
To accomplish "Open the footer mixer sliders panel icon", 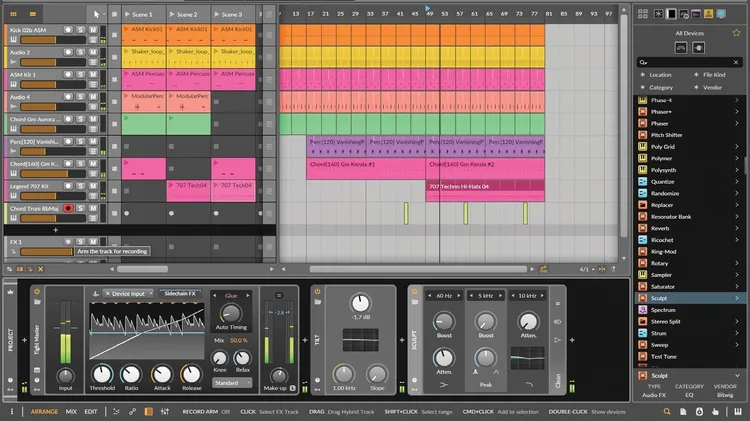I will pyautogui.click(x=165, y=411).
